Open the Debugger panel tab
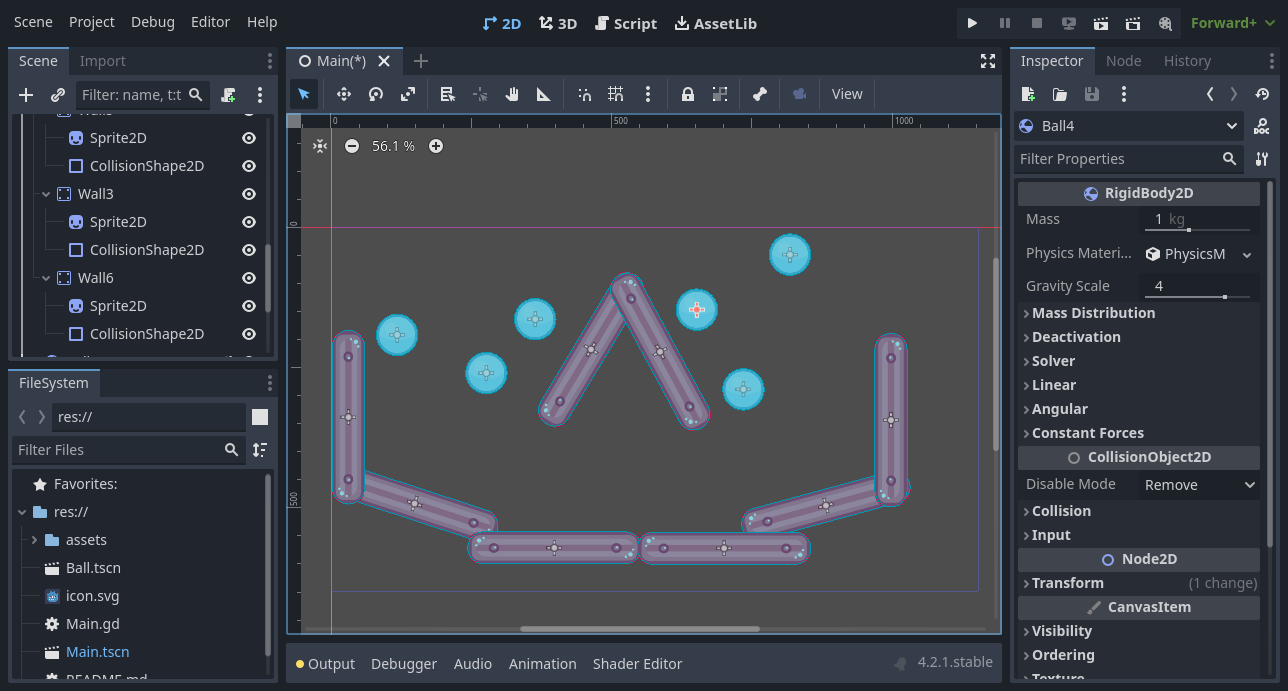This screenshot has width=1288, height=691. click(404, 663)
